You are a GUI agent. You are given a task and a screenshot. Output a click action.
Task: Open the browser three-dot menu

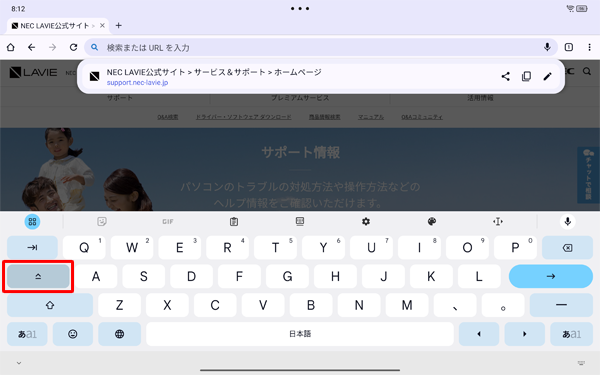[x=589, y=47]
